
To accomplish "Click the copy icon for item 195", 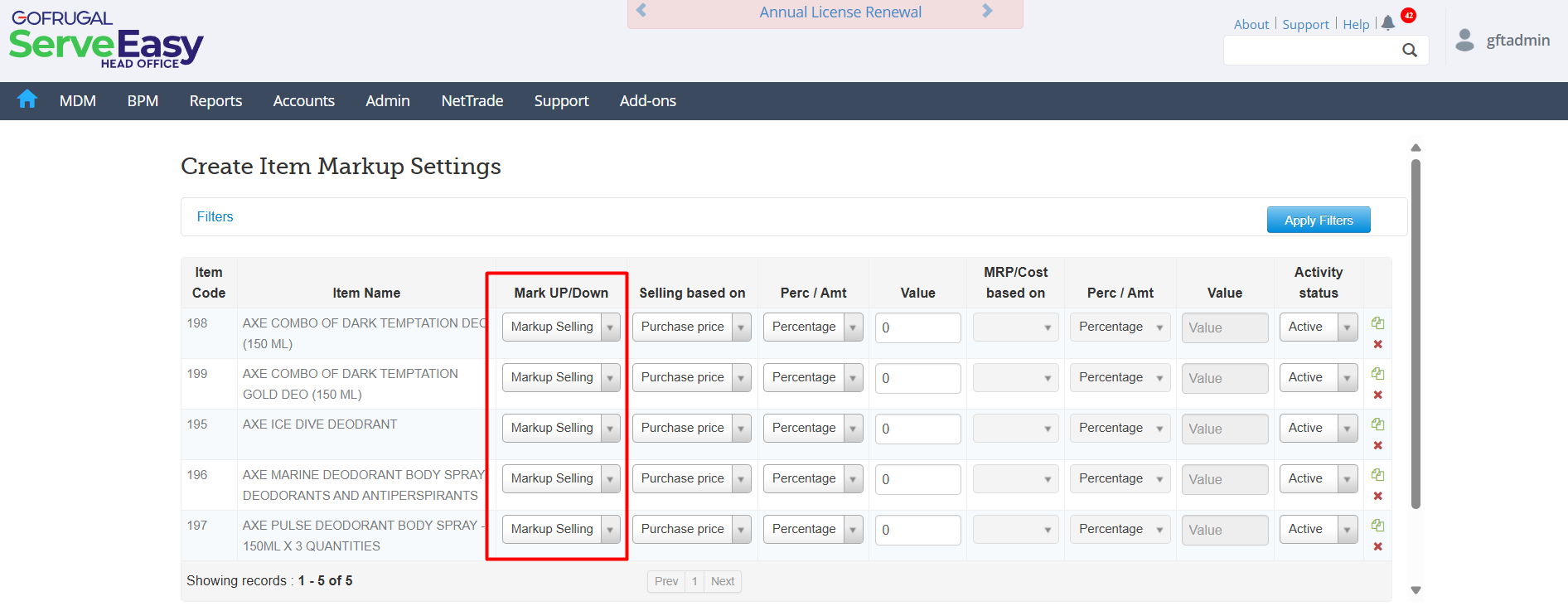I will (1377, 424).
